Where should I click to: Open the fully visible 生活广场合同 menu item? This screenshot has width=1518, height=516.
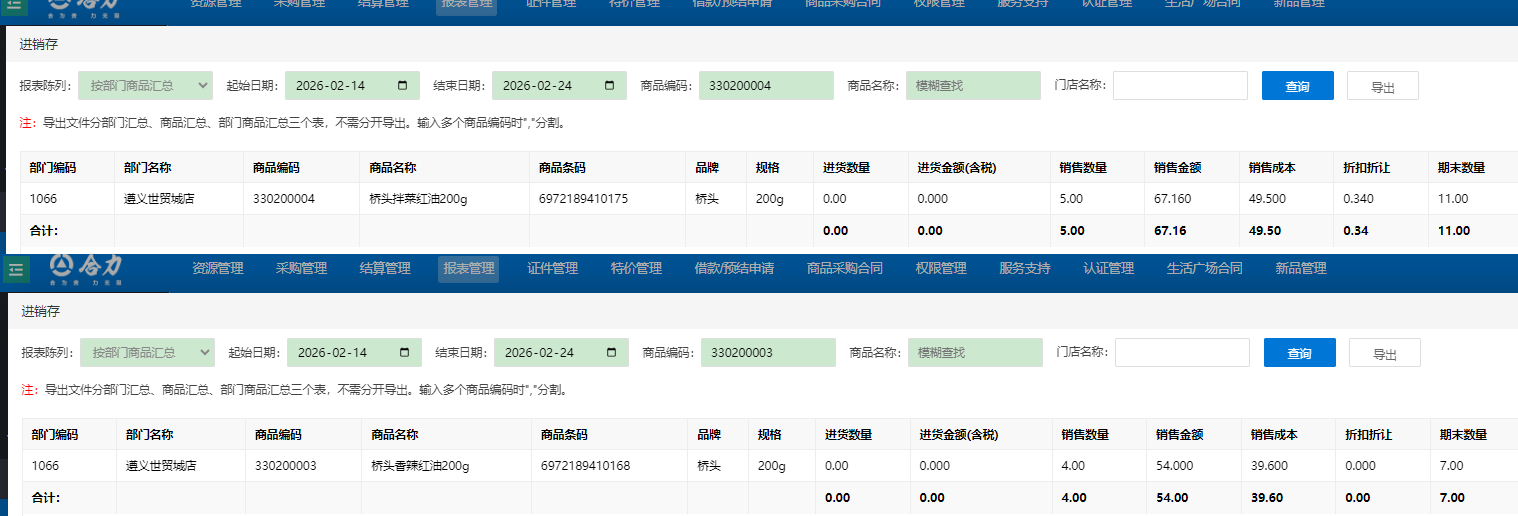pyautogui.click(x=1204, y=269)
